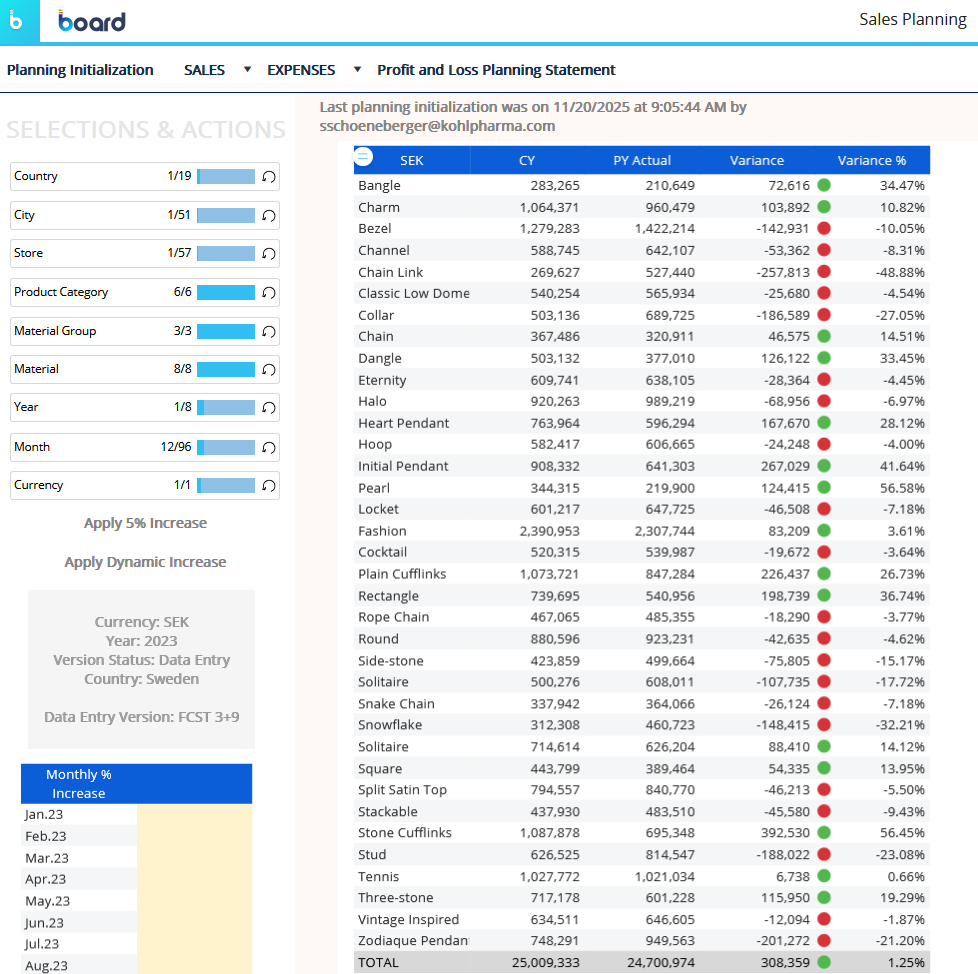Select Zodiaque Pendant row label
978x974 pixels.
pyautogui.click(x=414, y=940)
